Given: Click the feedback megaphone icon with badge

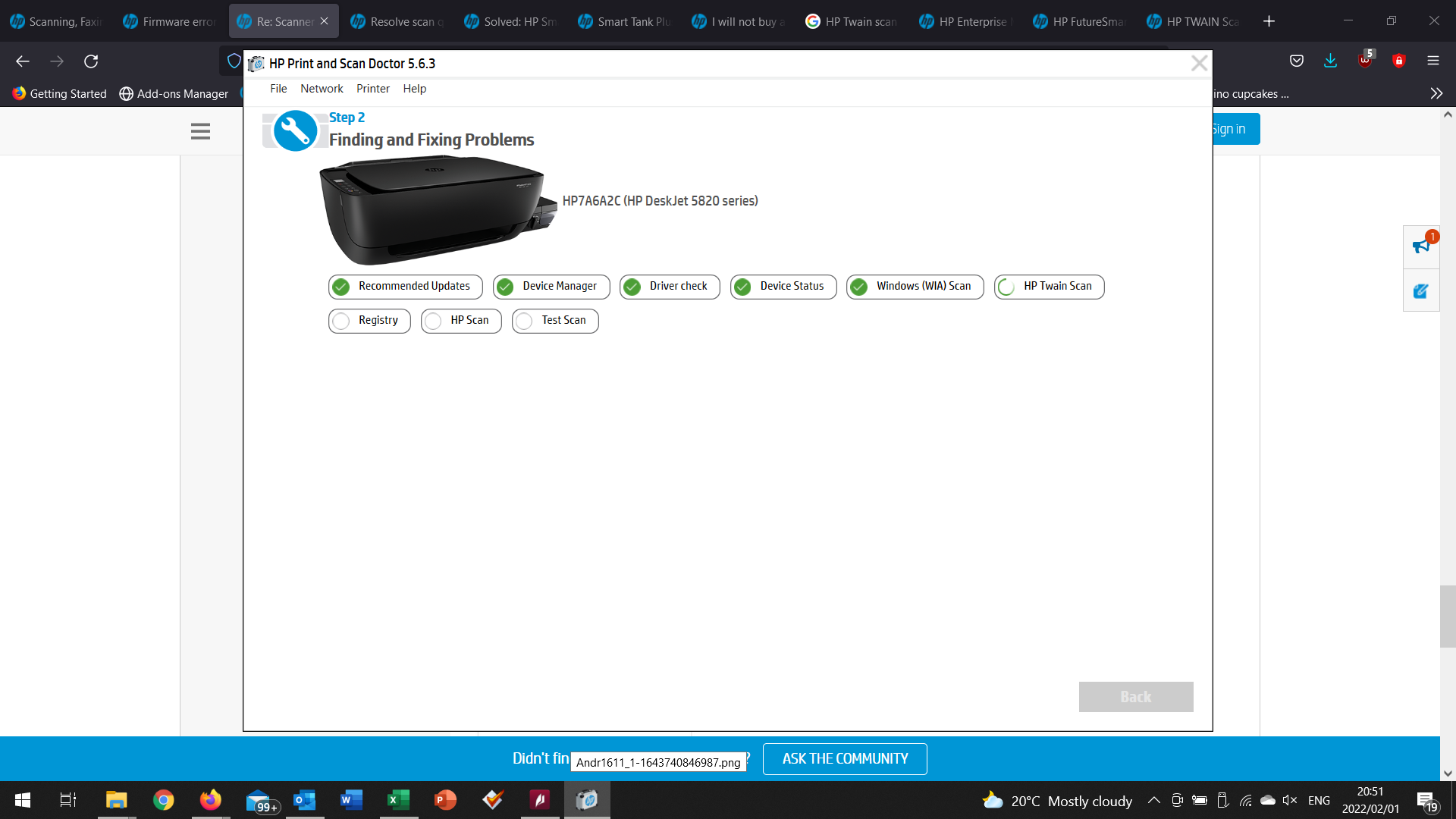Looking at the screenshot, I should [1420, 246].
